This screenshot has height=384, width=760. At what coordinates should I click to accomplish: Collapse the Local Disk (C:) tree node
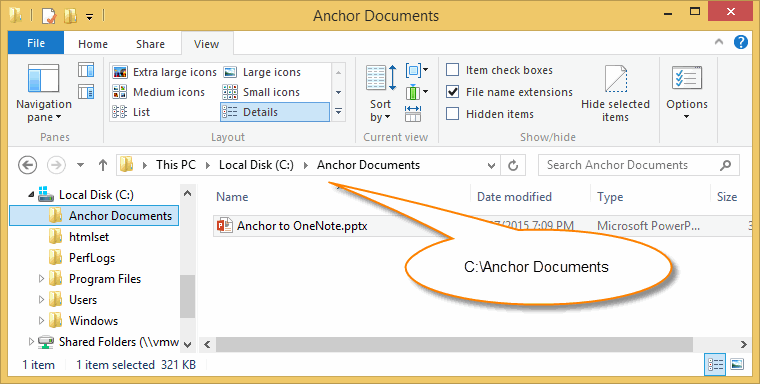click(x=32, y=195)
